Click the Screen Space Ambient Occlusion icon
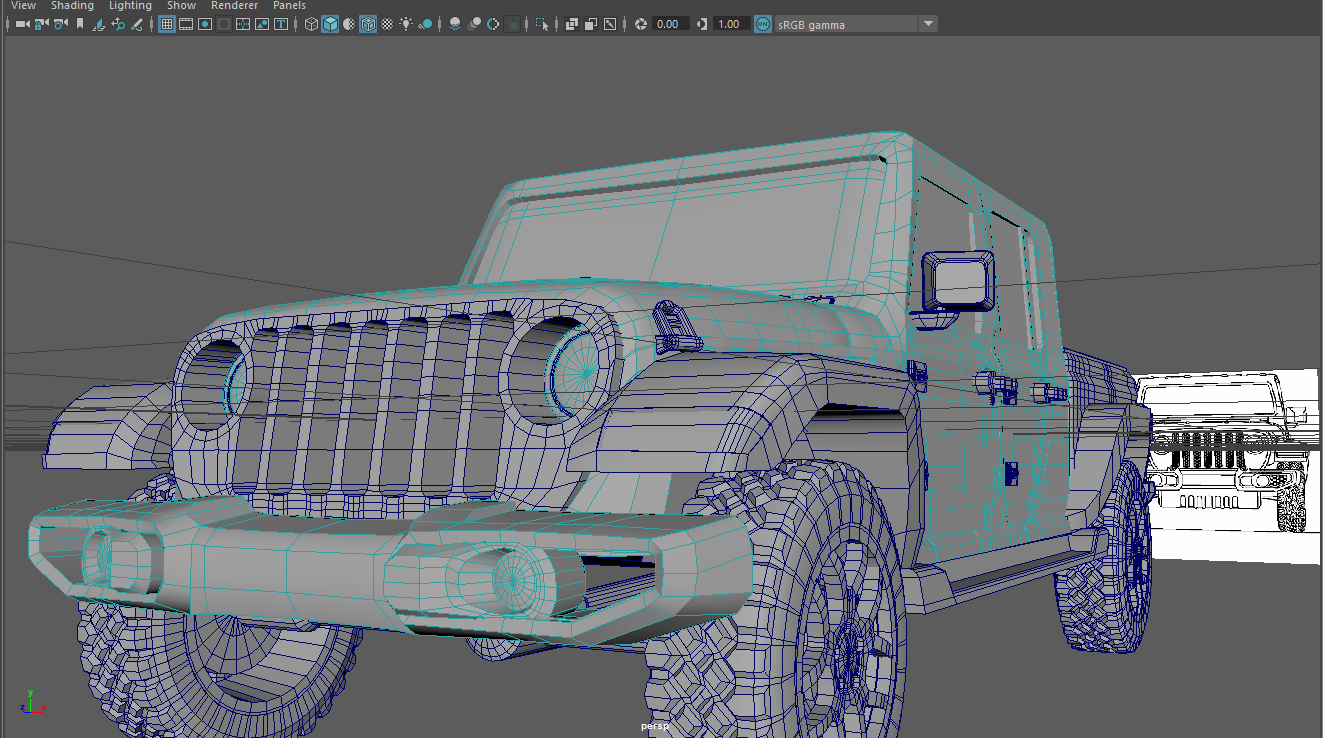This screenshot has width=1323, height=738. (455, 24)
